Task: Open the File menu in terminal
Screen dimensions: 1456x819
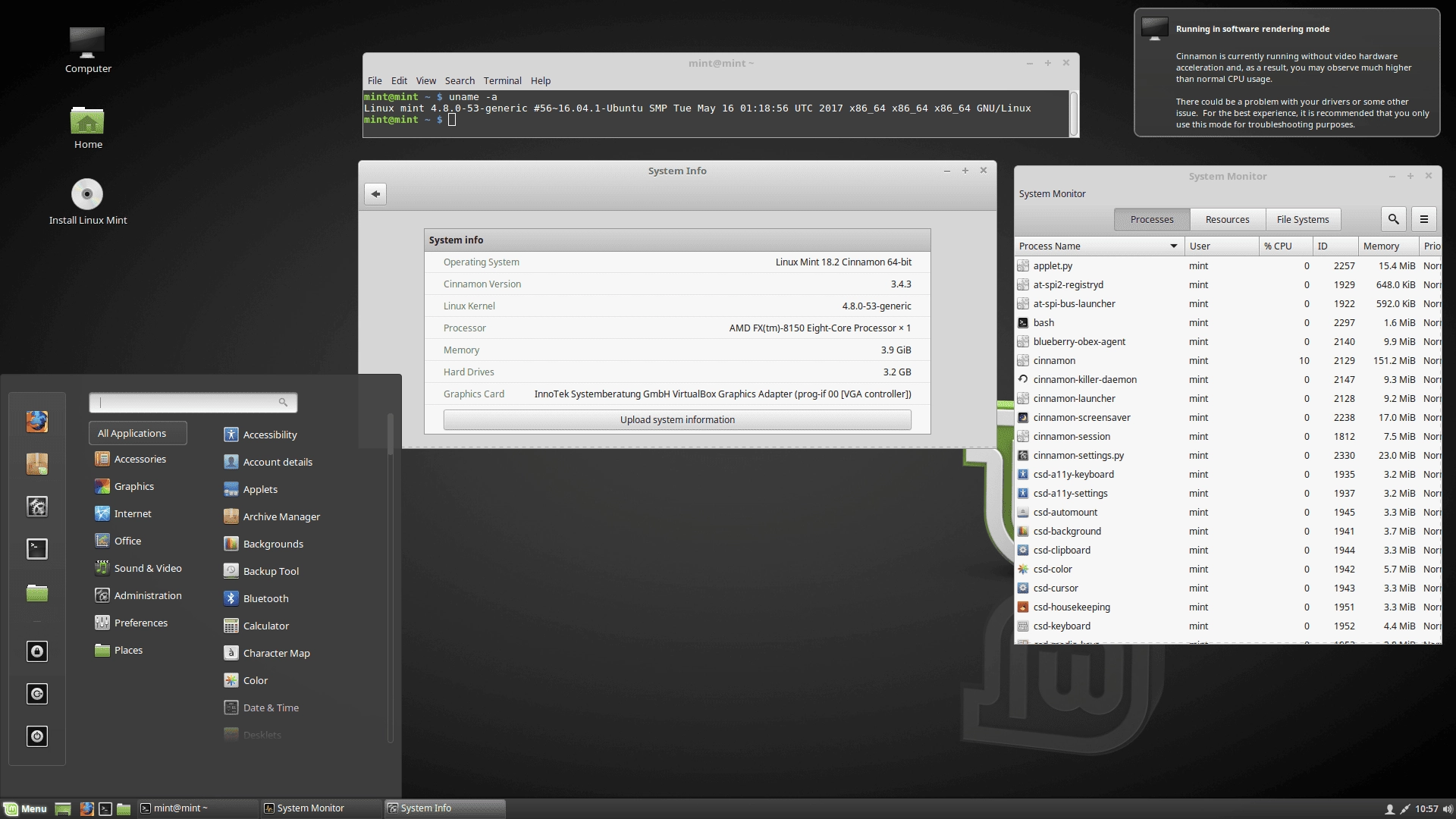Action: pyautogui.click(x=375, y=80)
